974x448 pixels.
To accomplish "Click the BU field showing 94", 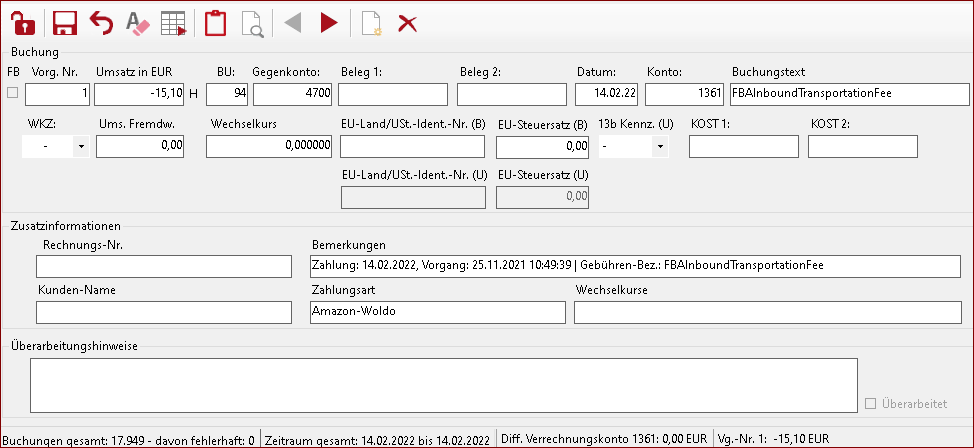I will click(x=227, y=94).
